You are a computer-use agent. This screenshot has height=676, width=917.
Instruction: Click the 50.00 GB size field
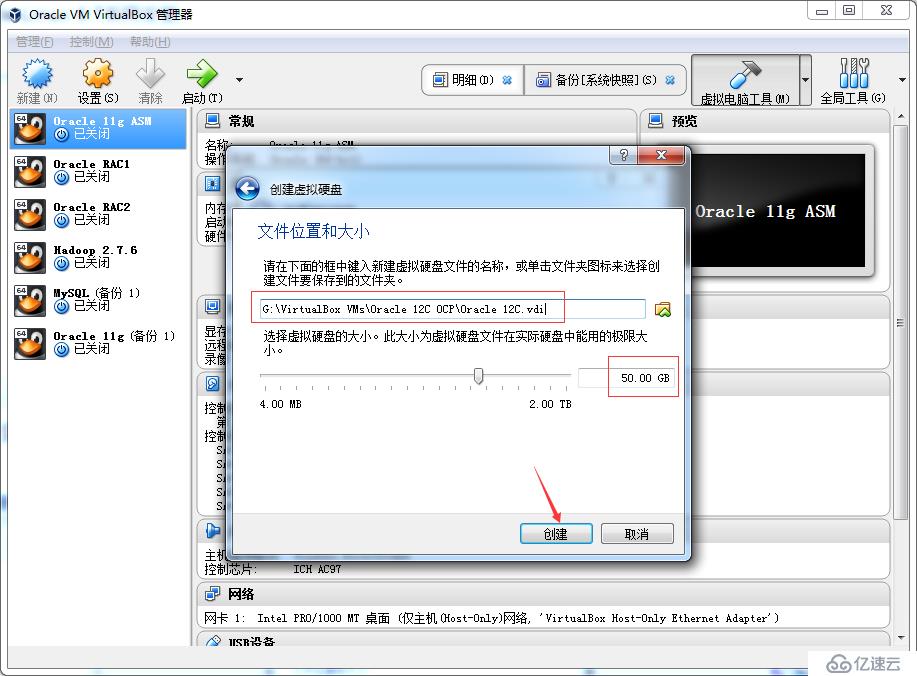(626, 378)
